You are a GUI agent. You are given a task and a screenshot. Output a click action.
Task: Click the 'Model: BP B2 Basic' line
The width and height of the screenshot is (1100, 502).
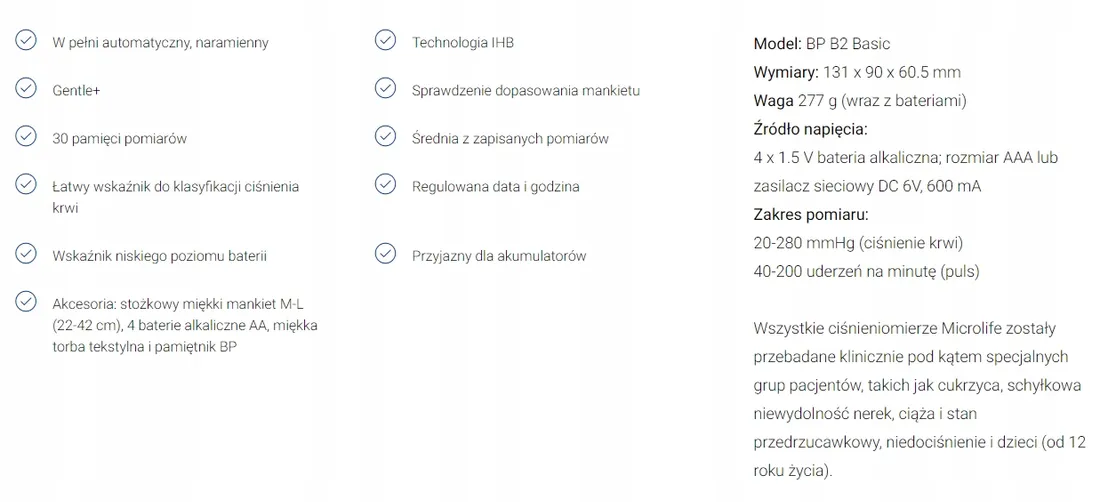point(821,44)
